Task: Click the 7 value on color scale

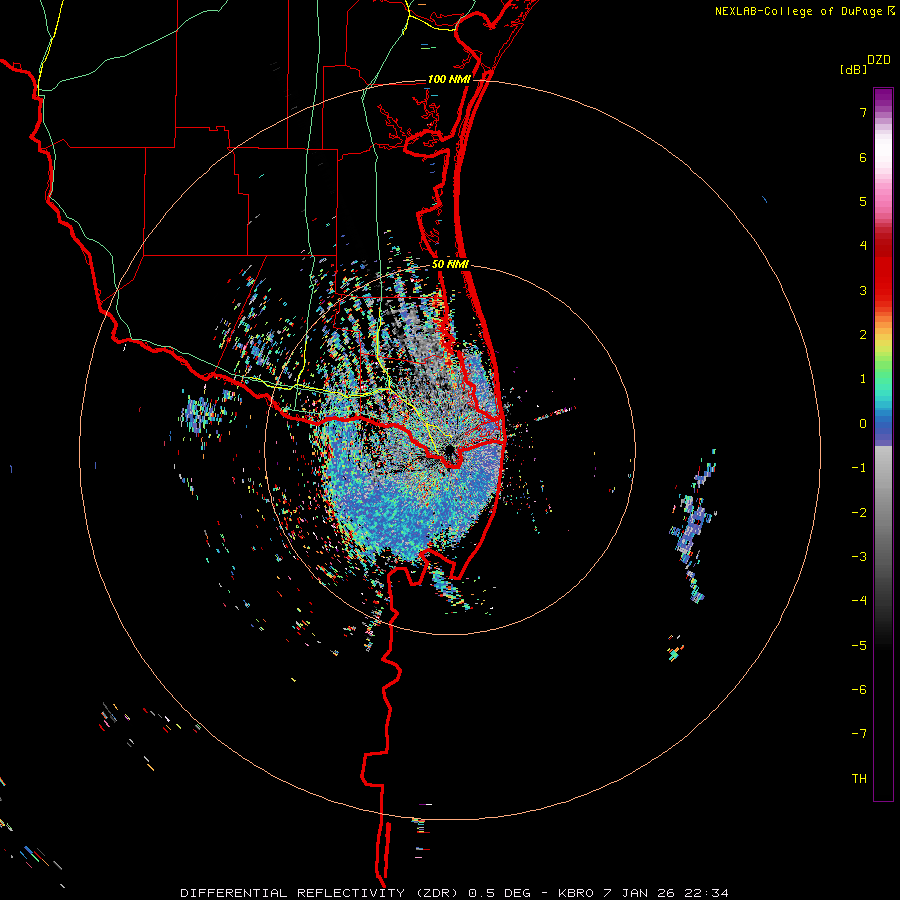Action: (863, 112)
